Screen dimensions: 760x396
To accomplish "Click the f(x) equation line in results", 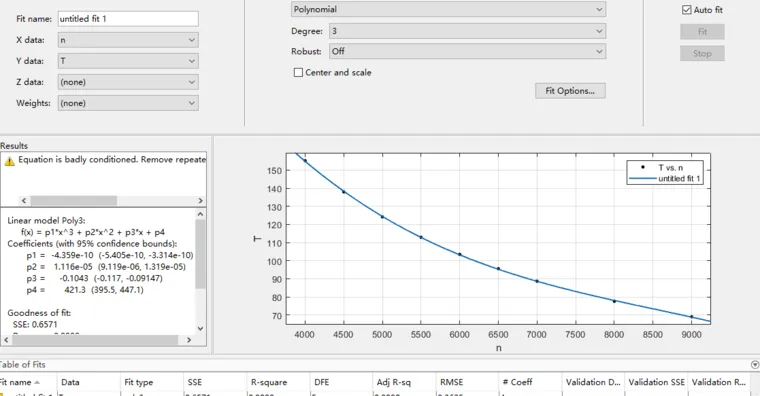I will pyautogui.click(x=93, y=232).
